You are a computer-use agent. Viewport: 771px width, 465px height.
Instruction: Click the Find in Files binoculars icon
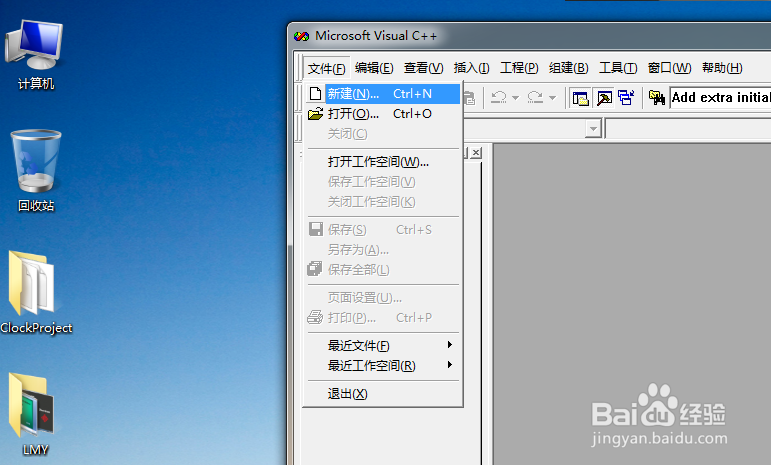pyautogui.click(x=657, y=98)
